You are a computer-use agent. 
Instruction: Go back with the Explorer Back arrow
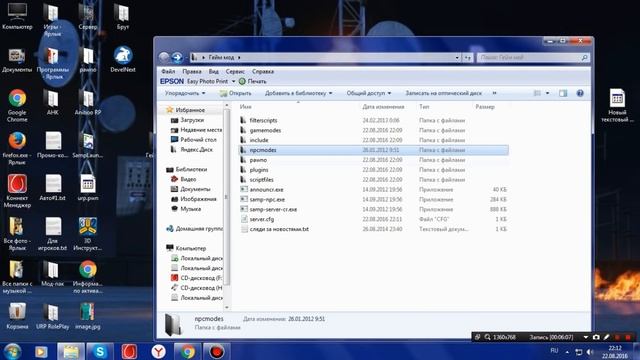tap(164, 58)
